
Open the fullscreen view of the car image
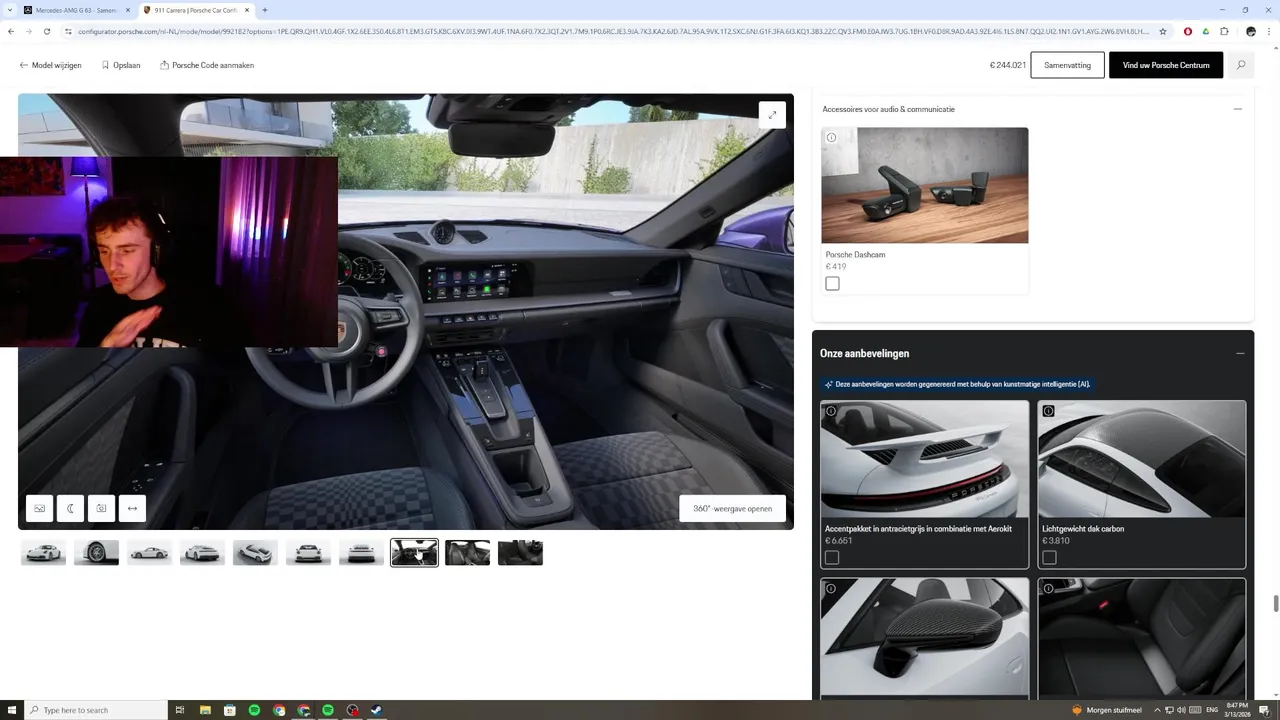pos(772,115)
